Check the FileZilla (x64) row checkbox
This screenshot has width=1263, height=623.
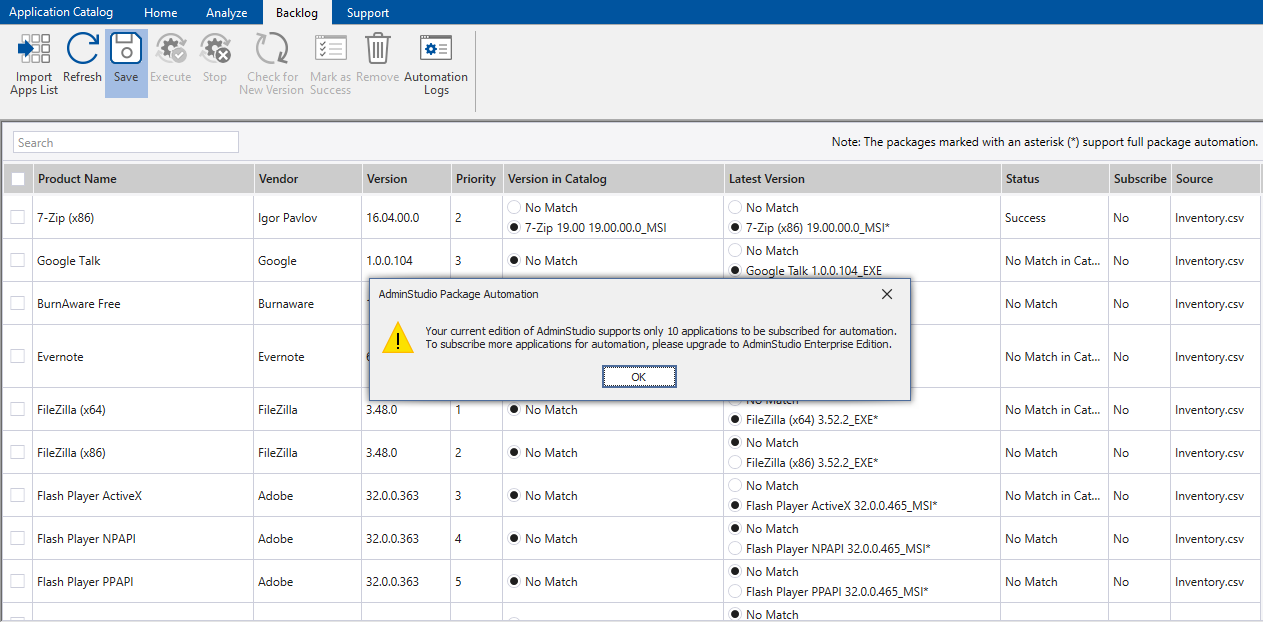pyautogui.click(x=18, y=409)
